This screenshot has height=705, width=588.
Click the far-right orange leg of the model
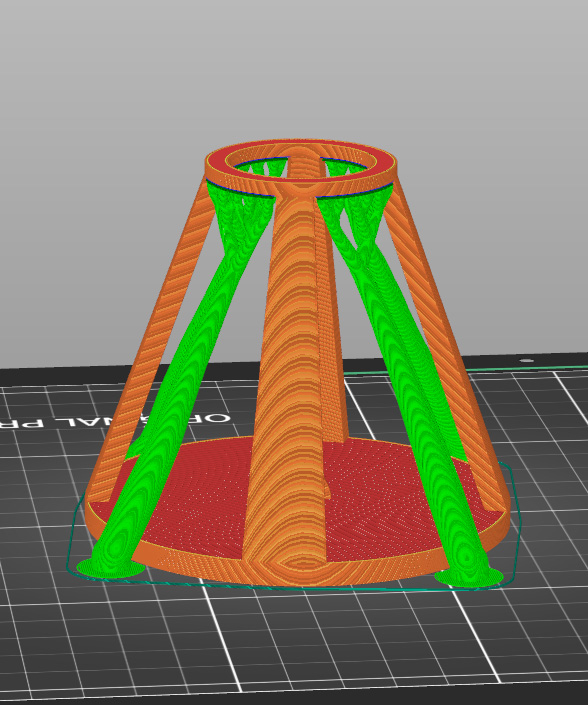445,342
